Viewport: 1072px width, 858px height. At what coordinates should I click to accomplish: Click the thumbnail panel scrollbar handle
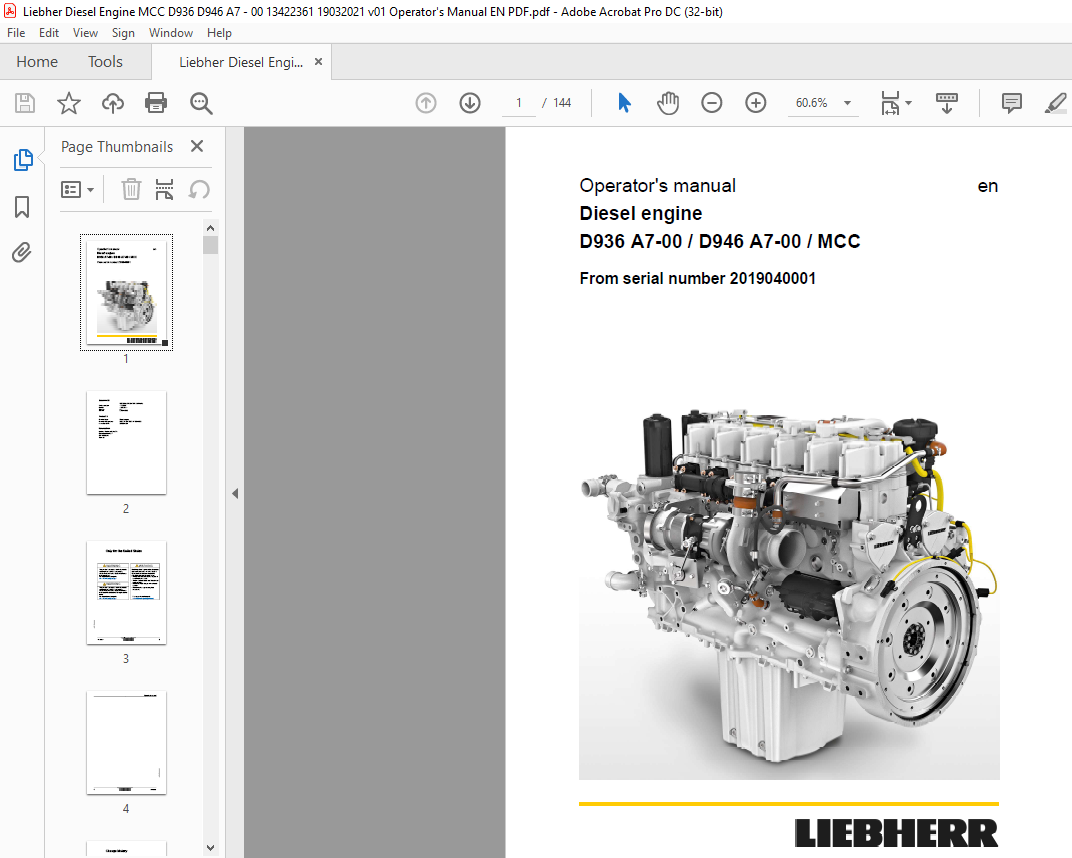[211, 245]
